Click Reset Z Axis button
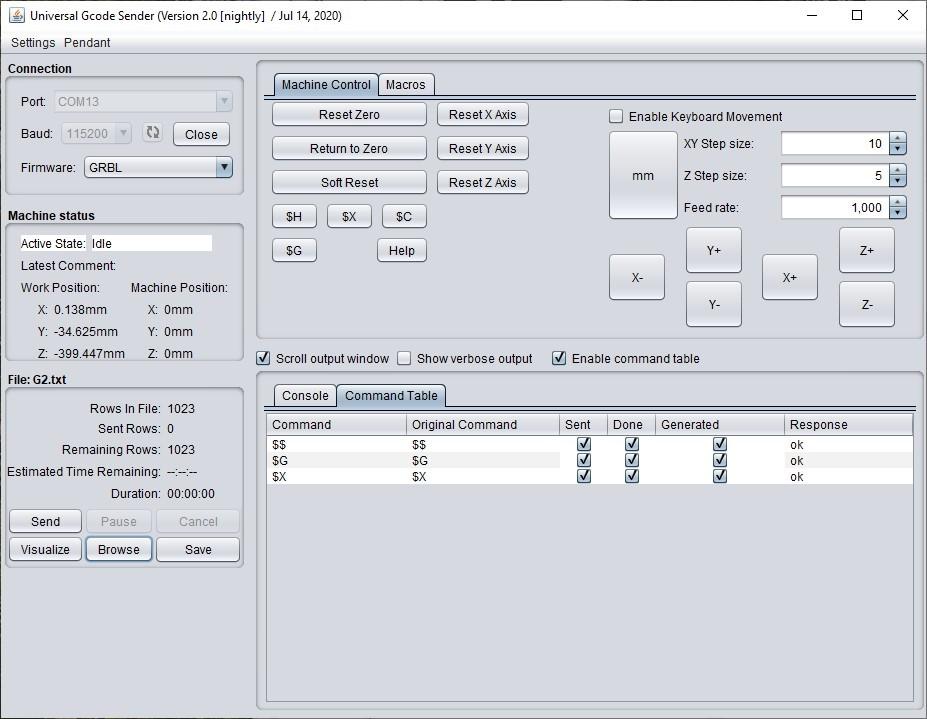 (482, 183)
